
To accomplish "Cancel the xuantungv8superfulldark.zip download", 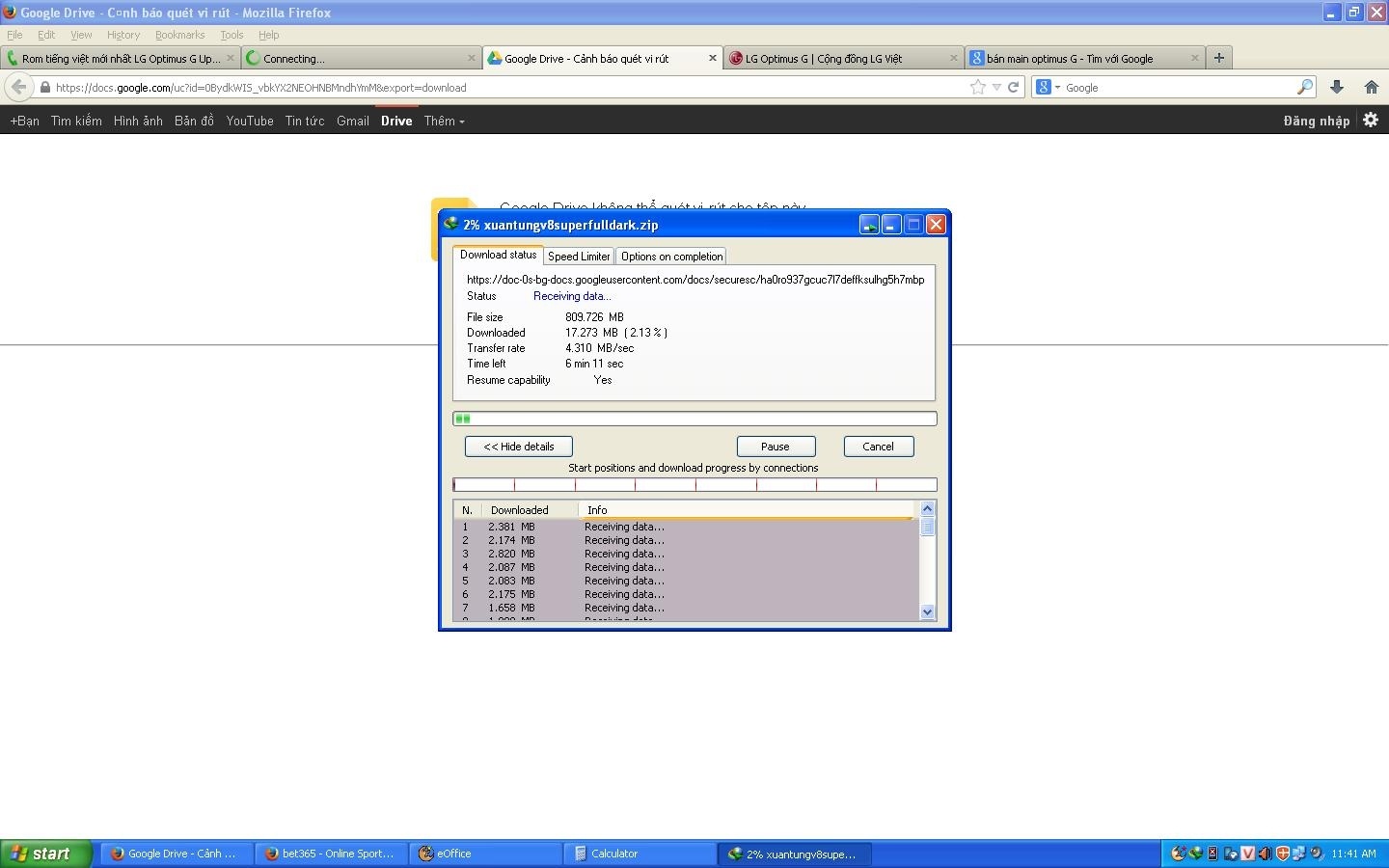I will pyautogui.click(x=878, y=447).
